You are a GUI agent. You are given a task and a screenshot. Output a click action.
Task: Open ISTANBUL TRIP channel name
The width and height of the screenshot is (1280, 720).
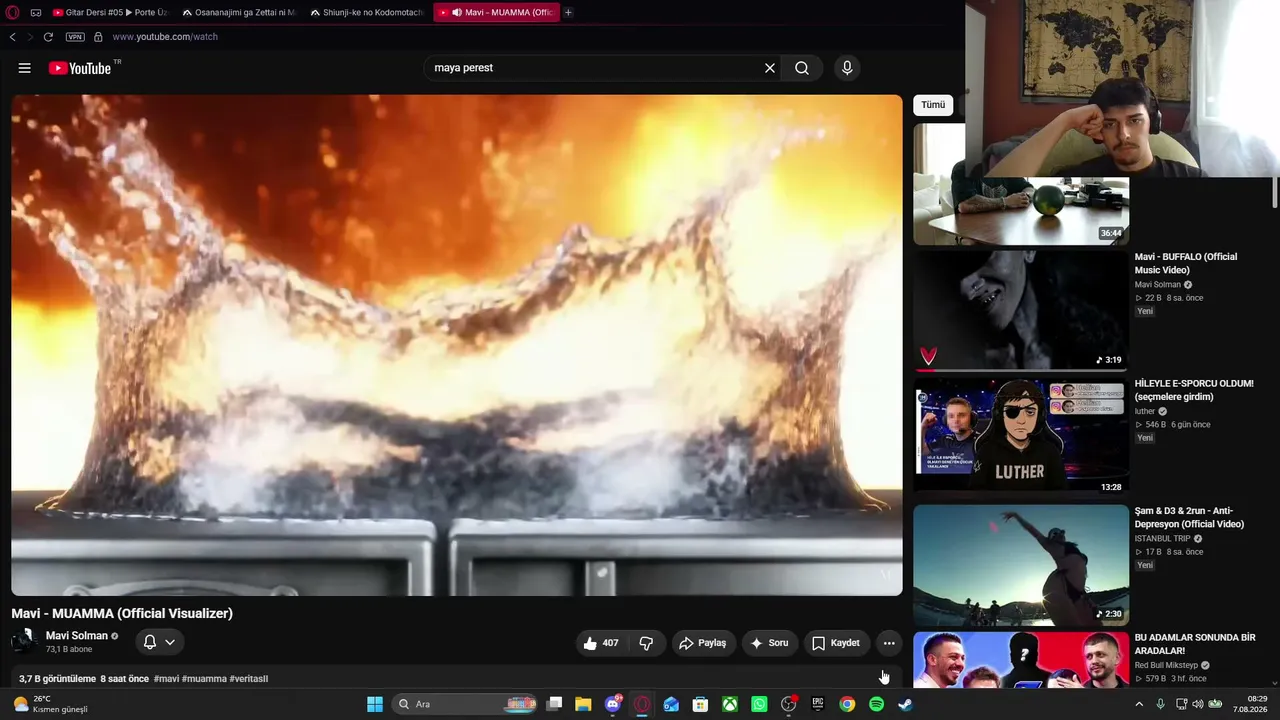[x=1162, y=539]
